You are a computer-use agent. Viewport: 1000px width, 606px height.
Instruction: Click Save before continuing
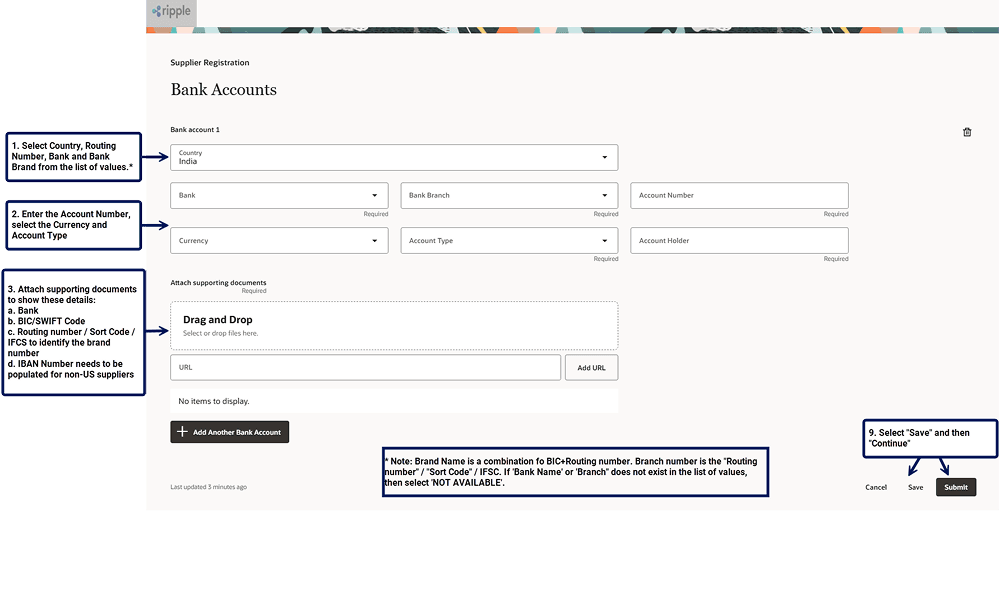[915, 487]
